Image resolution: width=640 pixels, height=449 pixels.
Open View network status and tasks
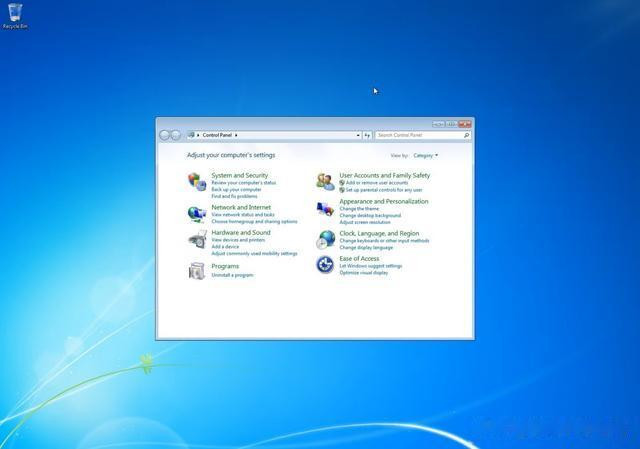[x=243, y=215]
